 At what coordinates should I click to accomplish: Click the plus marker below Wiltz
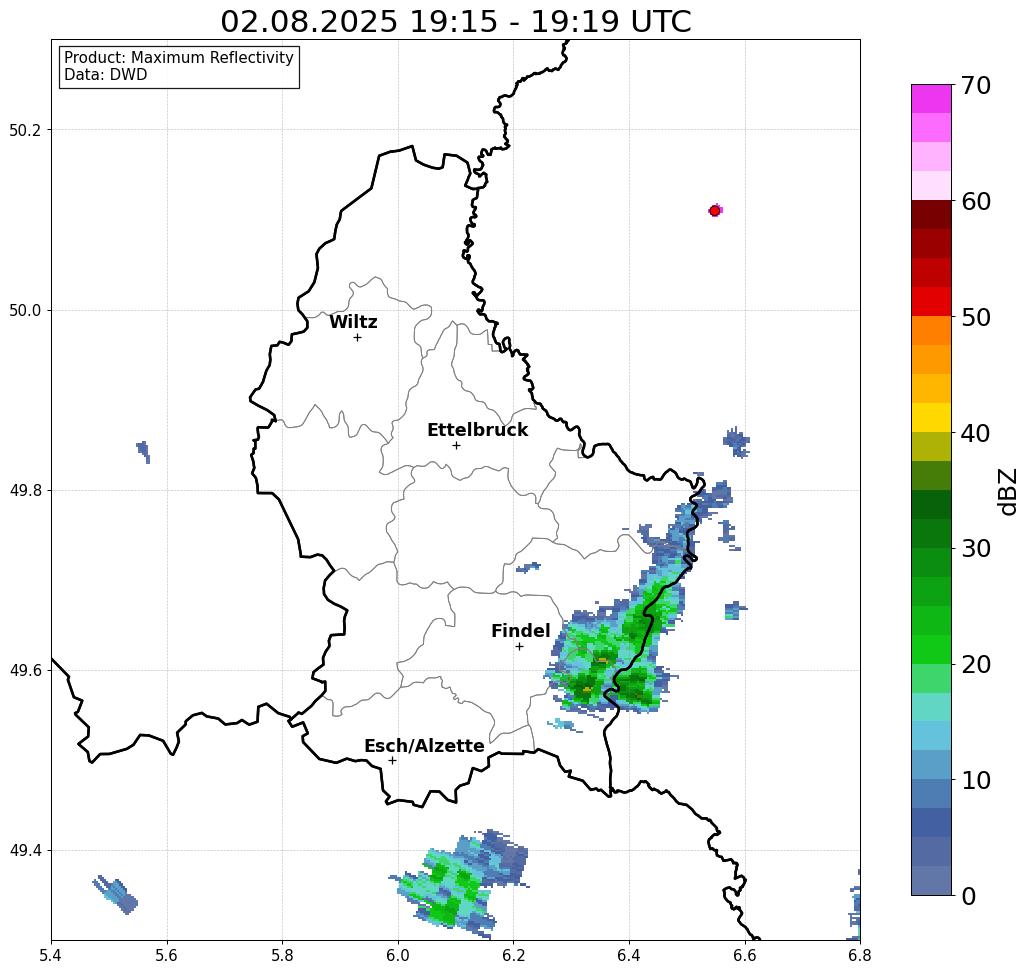[x=357, y=337]
